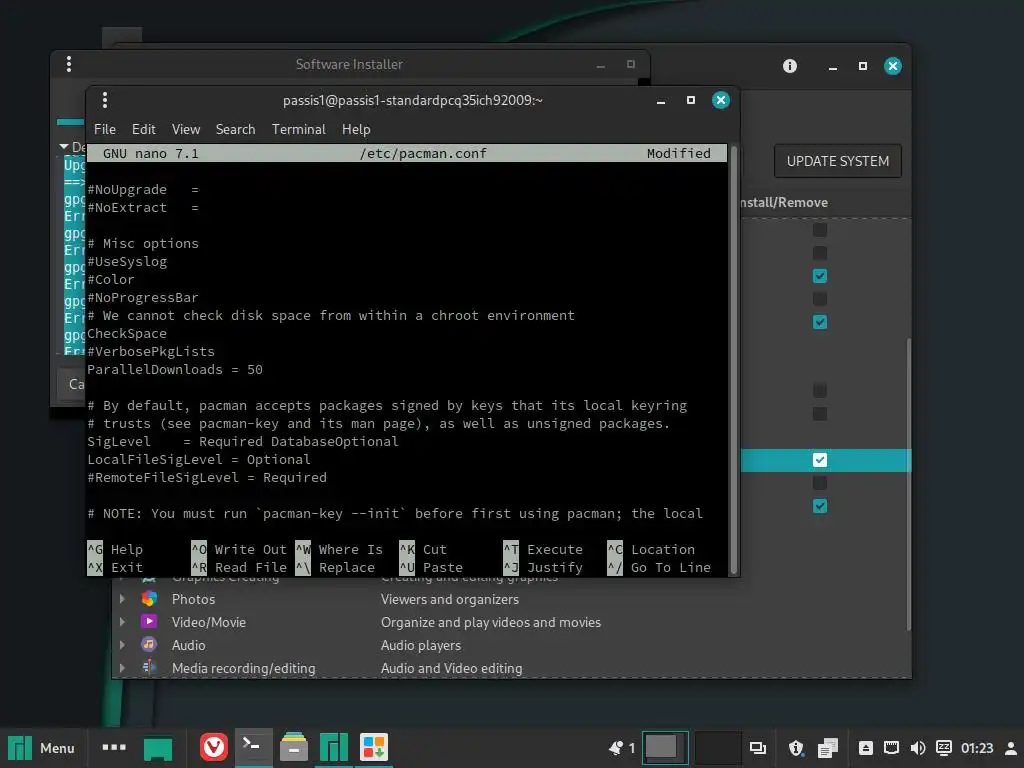Expand the Media recording/editing category
This screenshot has height=768, width=1024.
coord(122,667)
